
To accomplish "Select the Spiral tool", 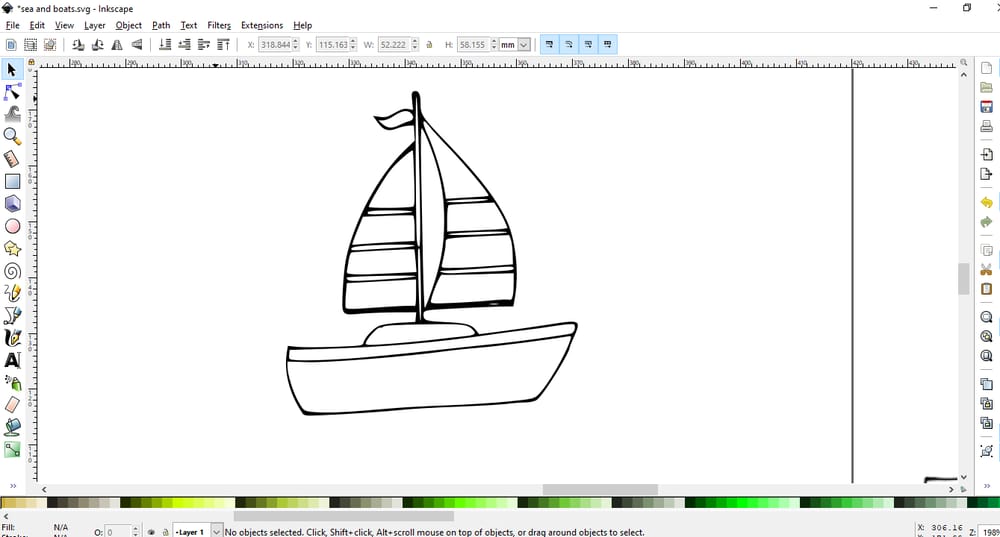I will click(x=11, y=270).
